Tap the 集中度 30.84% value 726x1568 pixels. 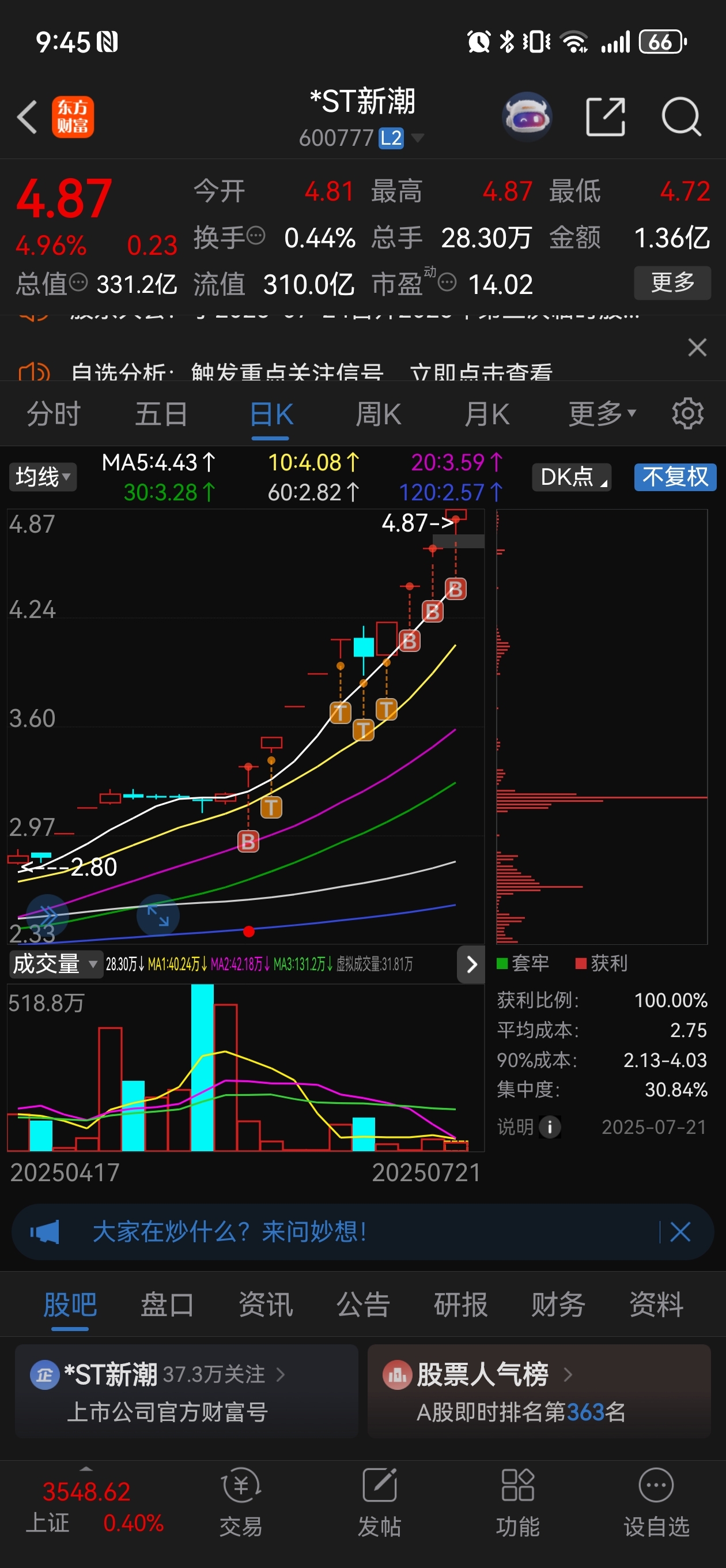point(676,1090)
